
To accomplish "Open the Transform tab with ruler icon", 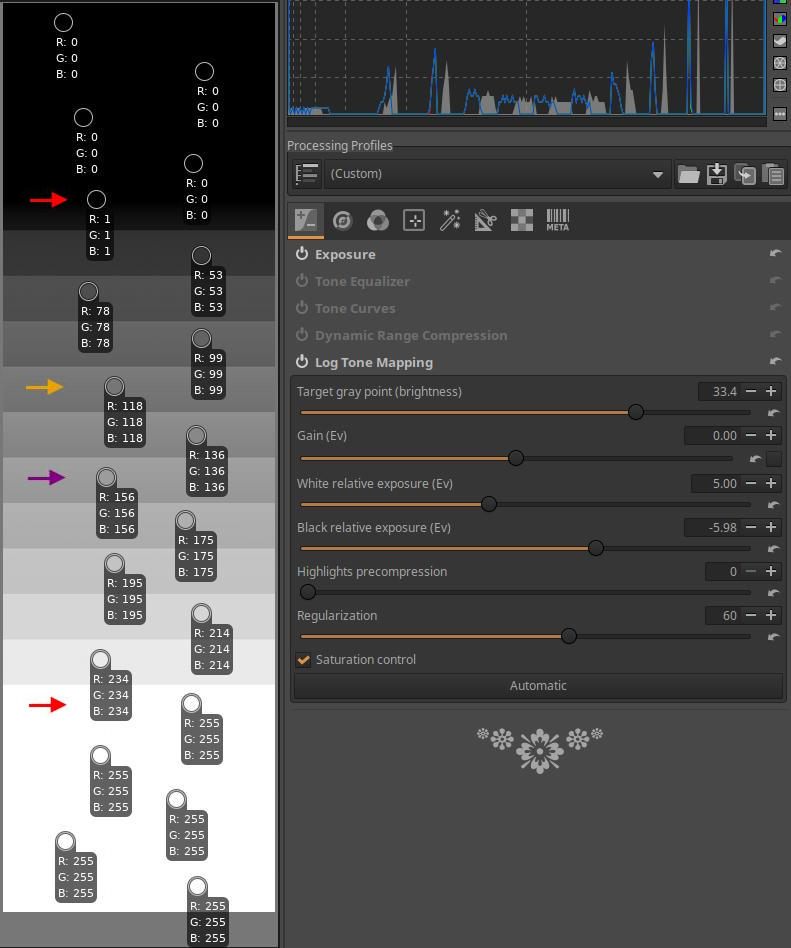I will (x=486, y=221).
